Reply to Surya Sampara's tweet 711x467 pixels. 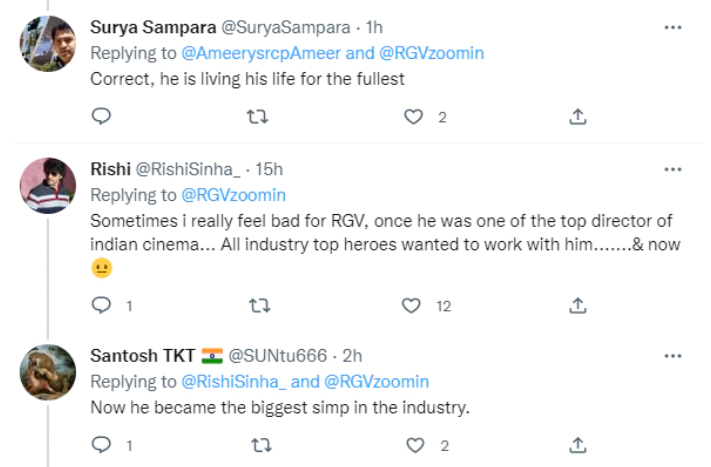point(100,117)
